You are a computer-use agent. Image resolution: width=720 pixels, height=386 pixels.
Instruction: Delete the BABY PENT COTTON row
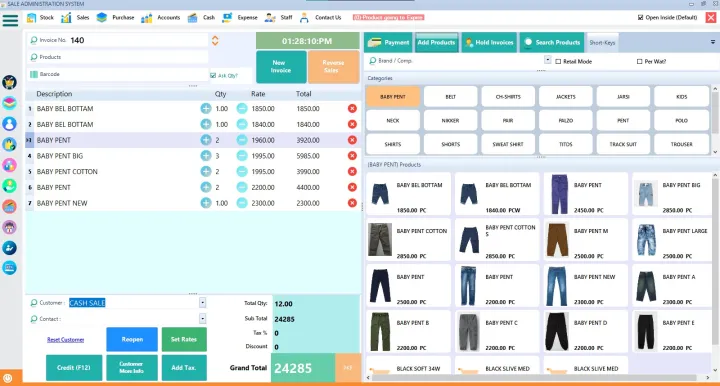[x=352, y=171]
